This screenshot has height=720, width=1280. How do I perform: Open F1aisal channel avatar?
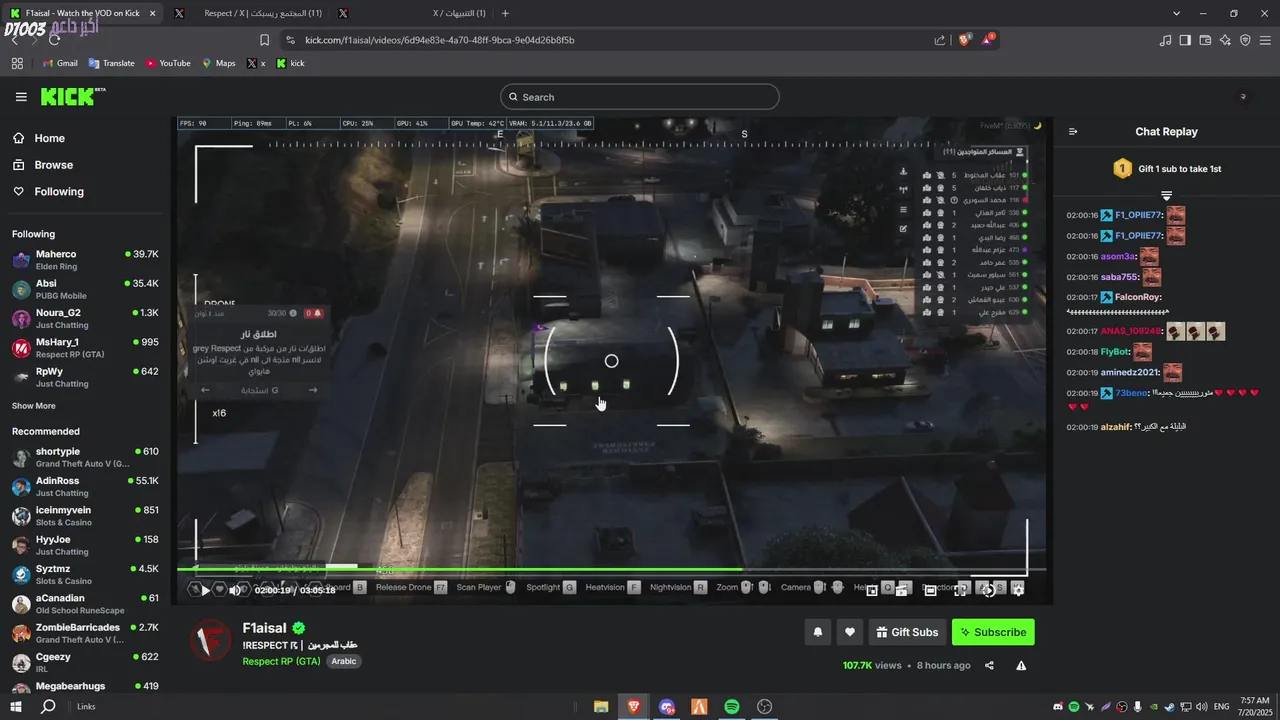point(211,641)
